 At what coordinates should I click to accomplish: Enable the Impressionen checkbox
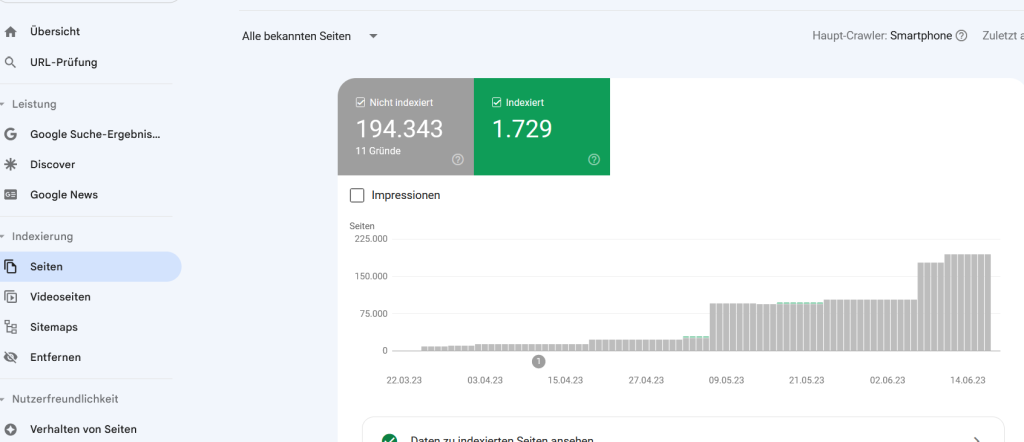357,195
